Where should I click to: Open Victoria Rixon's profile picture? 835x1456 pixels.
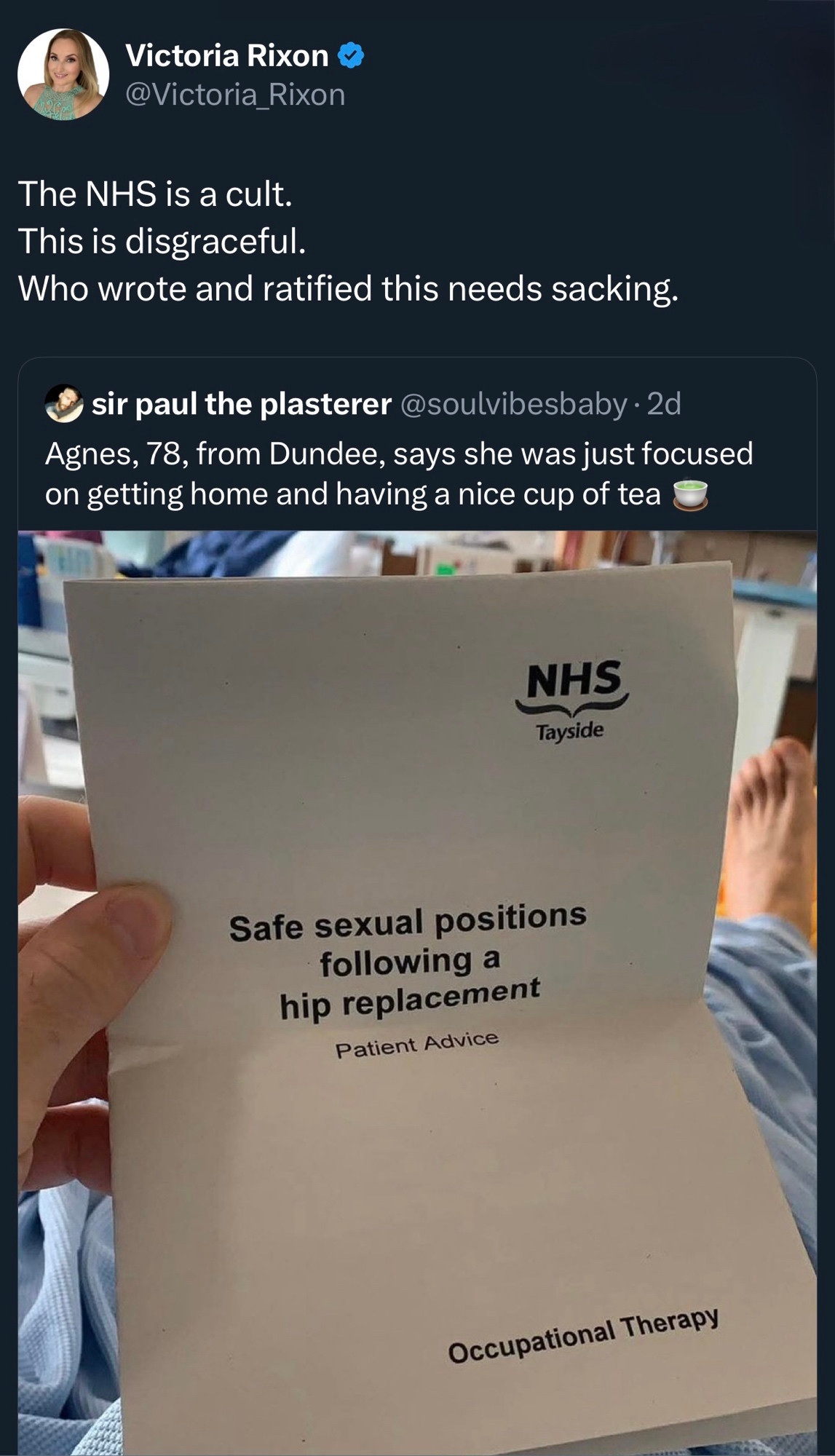(x=63, y=74)
